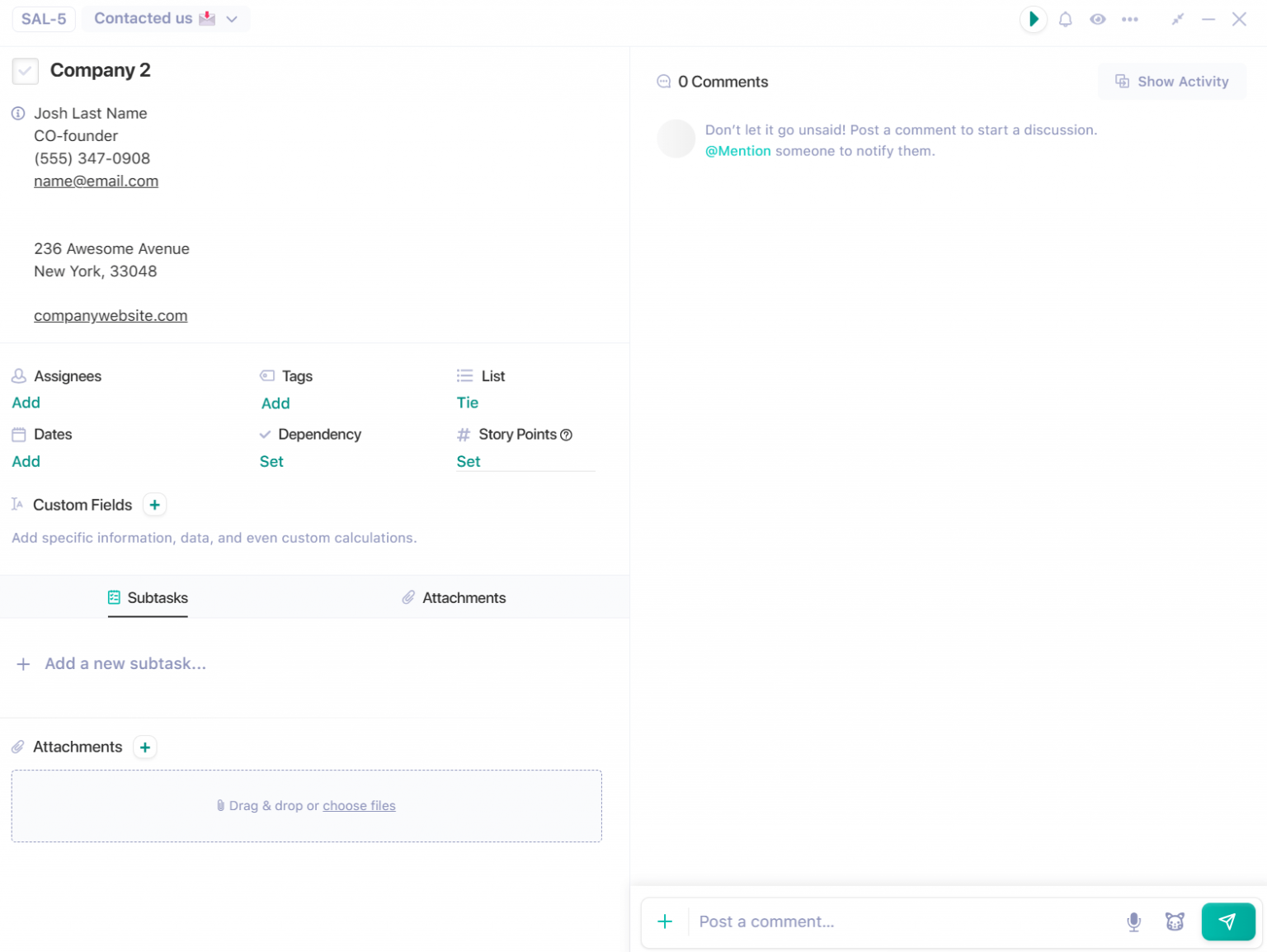Open ClickUp AI from the comment toolbar
Viewport: 1267px width, 952px height.
1175,921
